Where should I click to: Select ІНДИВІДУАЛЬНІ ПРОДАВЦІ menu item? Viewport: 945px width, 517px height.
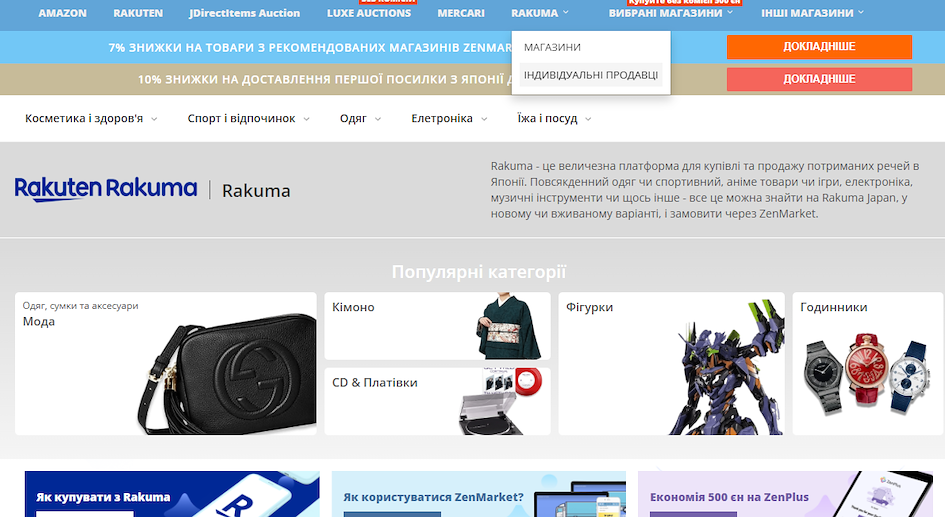[591, 75]
